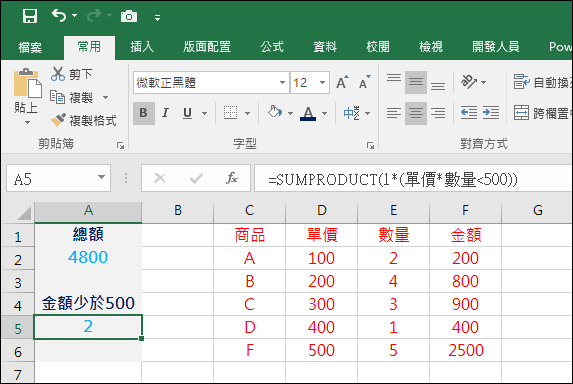The image size is (573, 384).
Task: Switch to the 版面配置 tab
Action: [207, 47]
